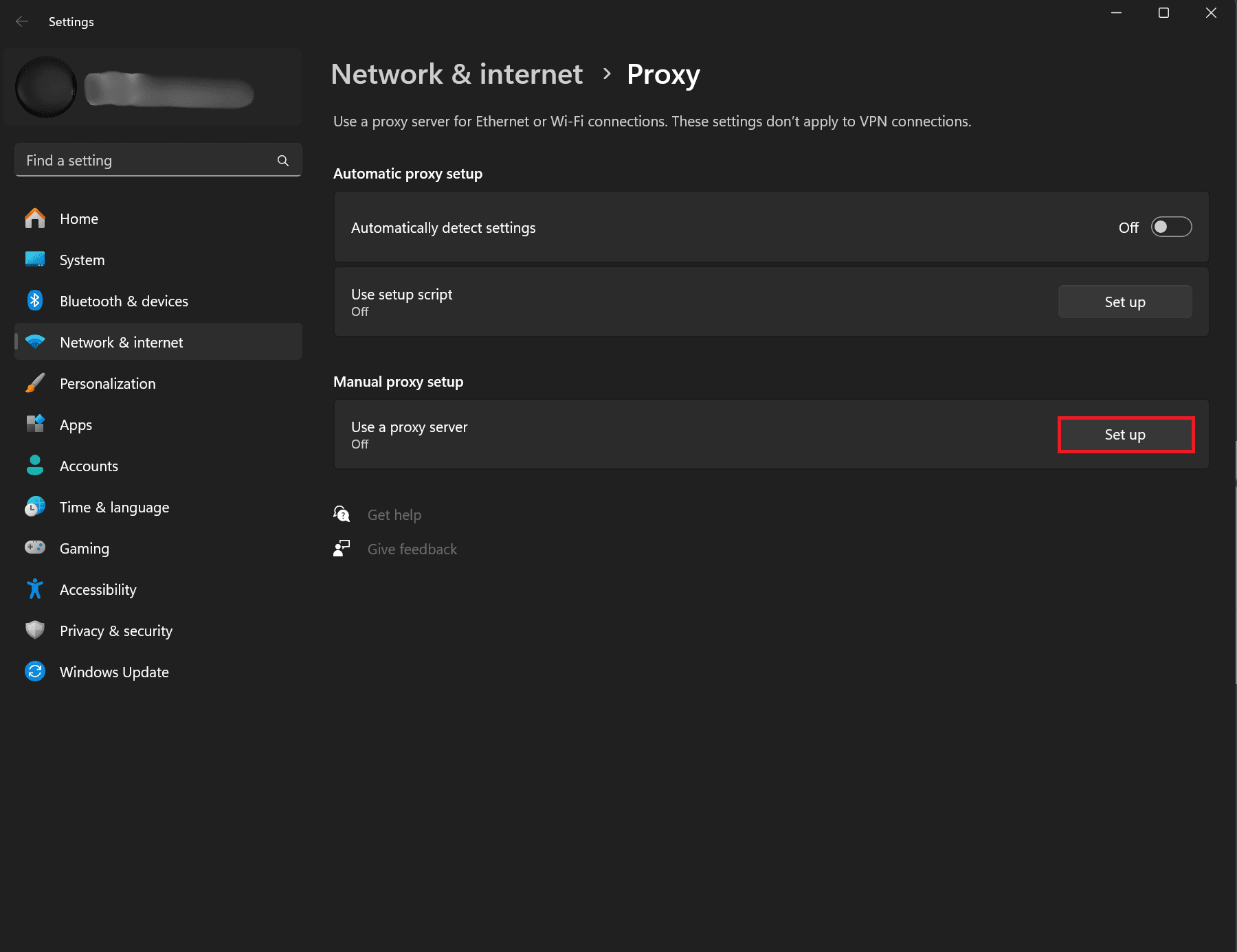
Task: Click the Personalization paintbrush icon
Action: coord(34,383)
